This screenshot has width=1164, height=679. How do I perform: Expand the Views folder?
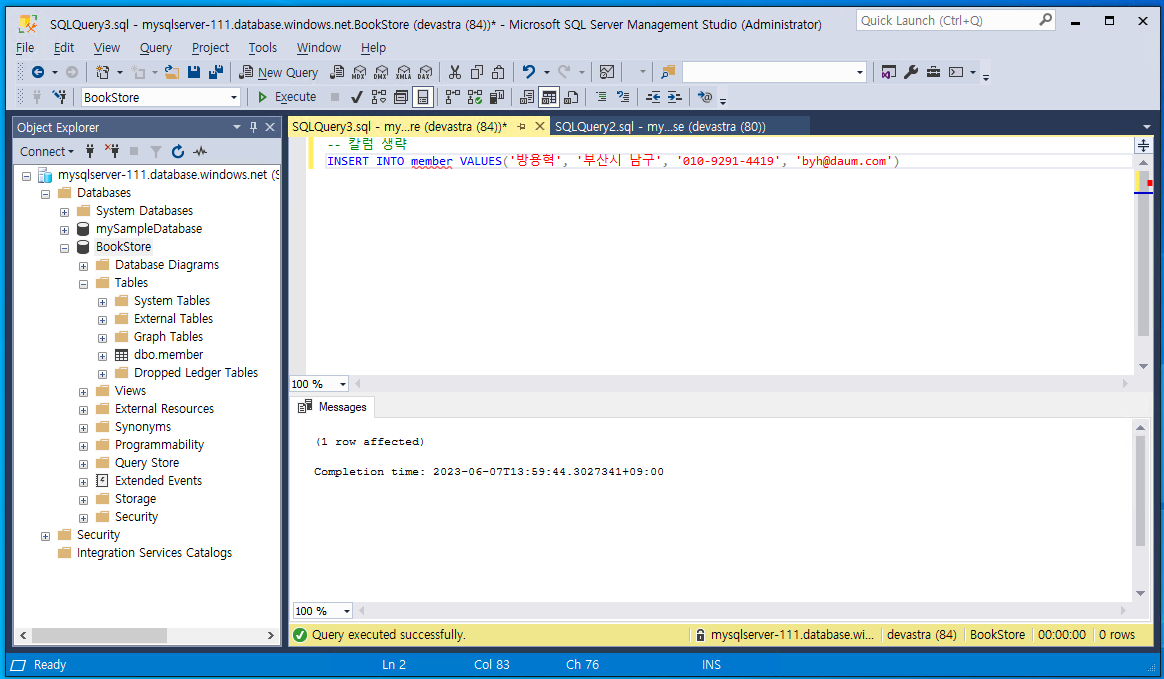83,392
